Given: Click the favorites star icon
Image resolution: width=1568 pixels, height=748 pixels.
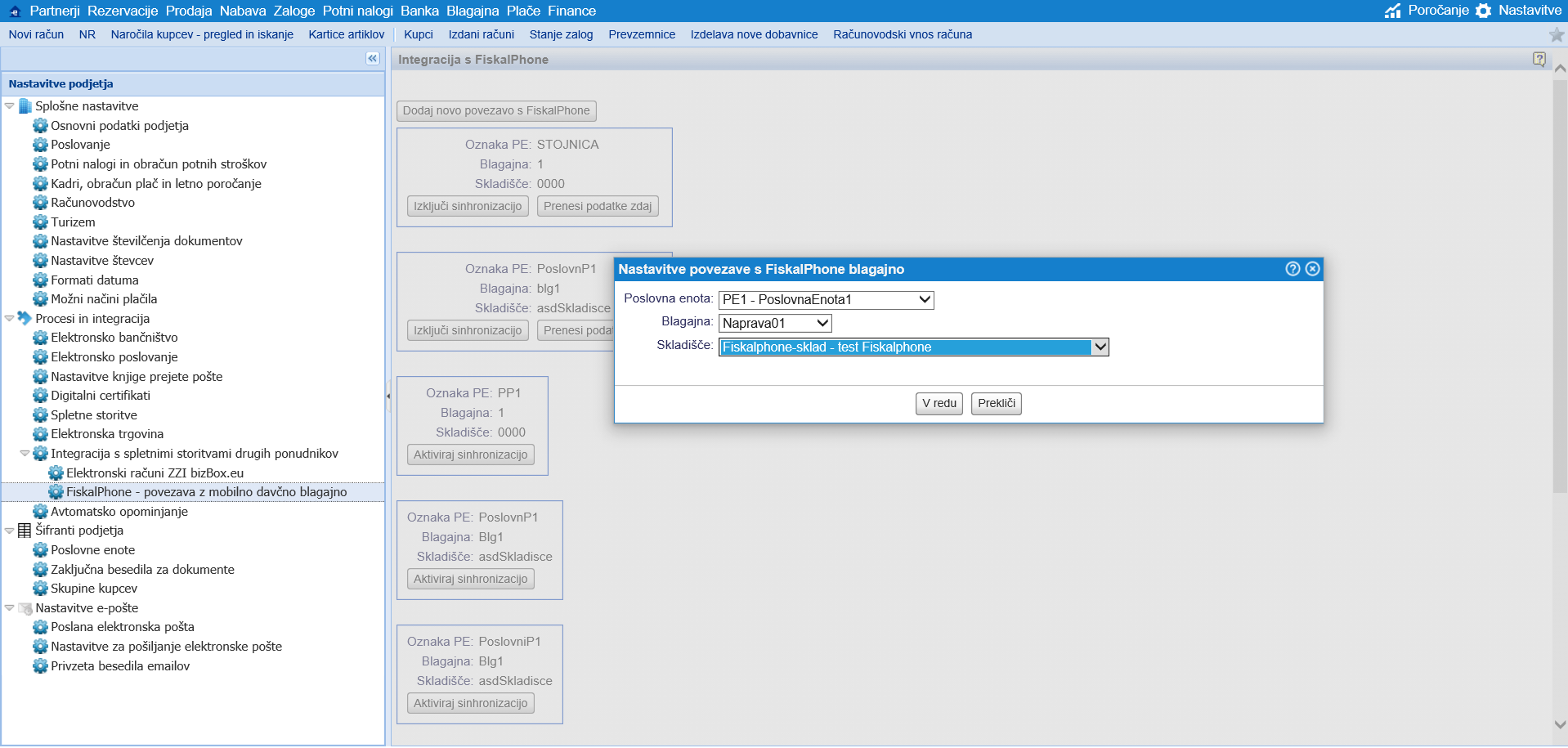Looking at the screenshot, I should click(1557, 34).
